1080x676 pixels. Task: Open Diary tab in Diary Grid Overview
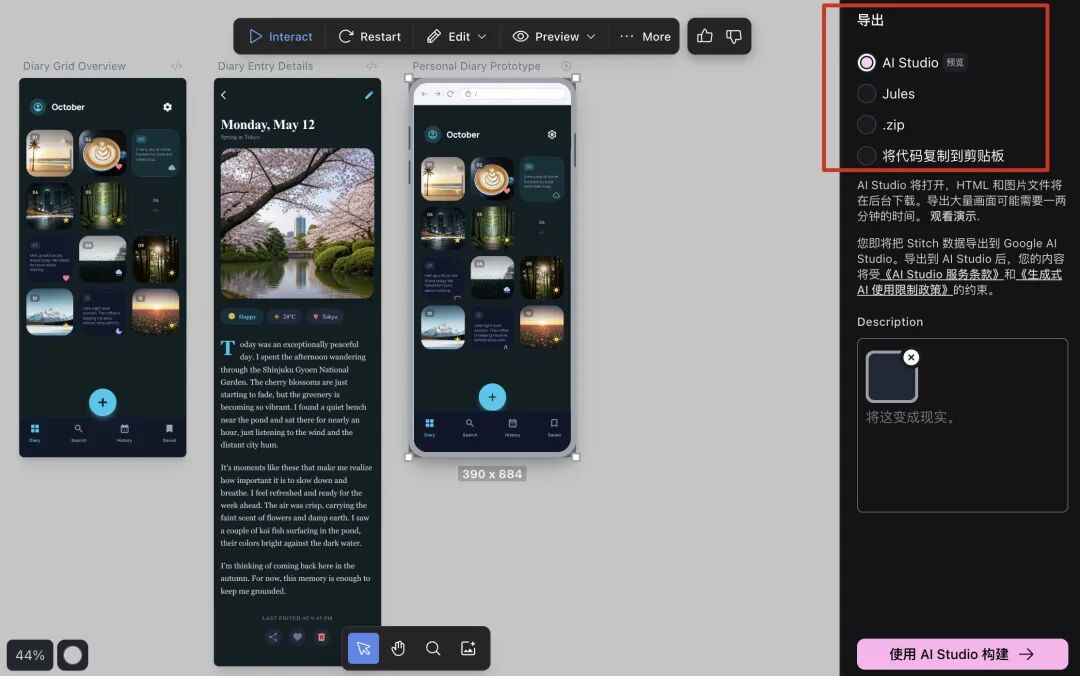[34, 433]
